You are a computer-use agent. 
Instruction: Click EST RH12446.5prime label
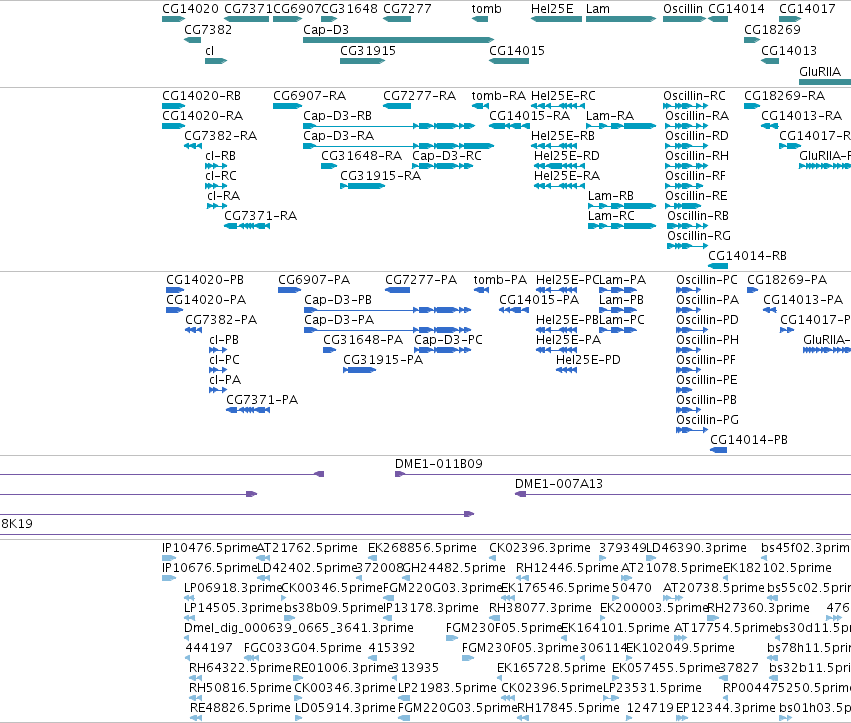pos(567,568)
